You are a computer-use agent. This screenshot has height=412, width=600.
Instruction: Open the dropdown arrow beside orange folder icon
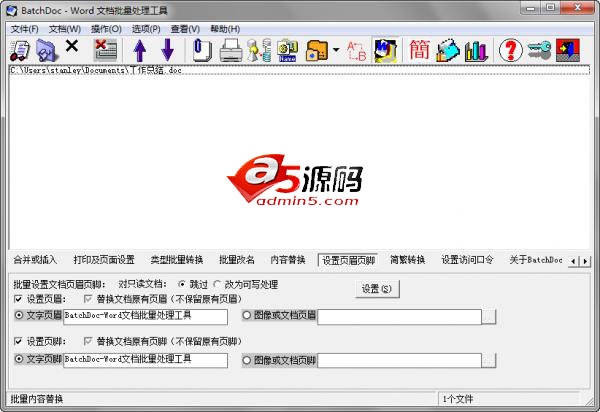(336, 50)
